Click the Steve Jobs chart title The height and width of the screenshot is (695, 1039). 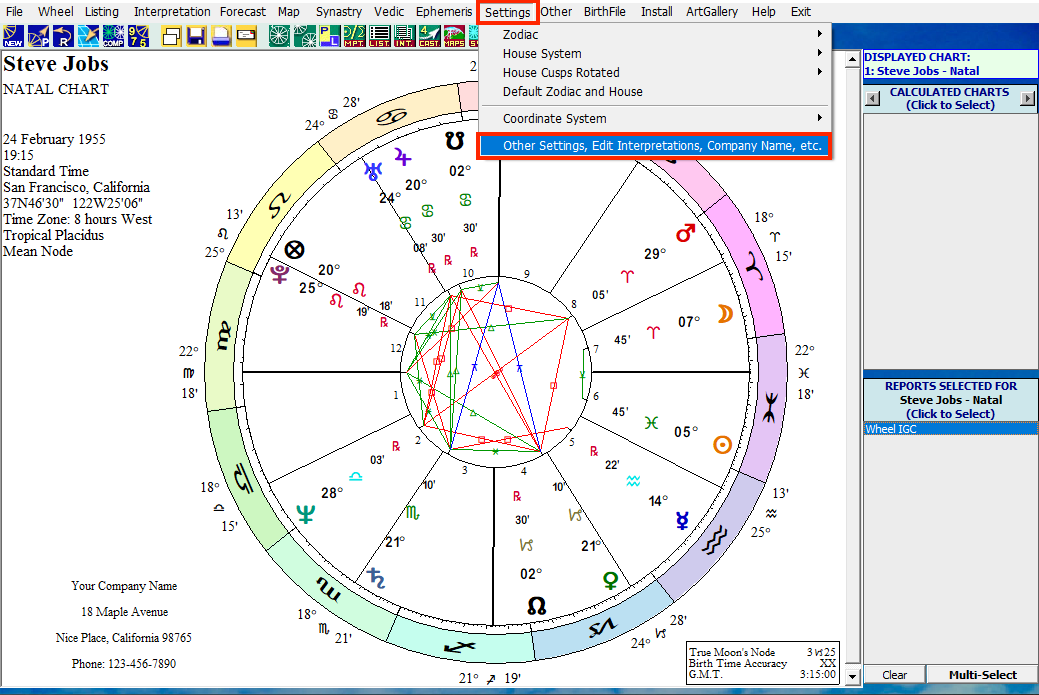(56, 64)
